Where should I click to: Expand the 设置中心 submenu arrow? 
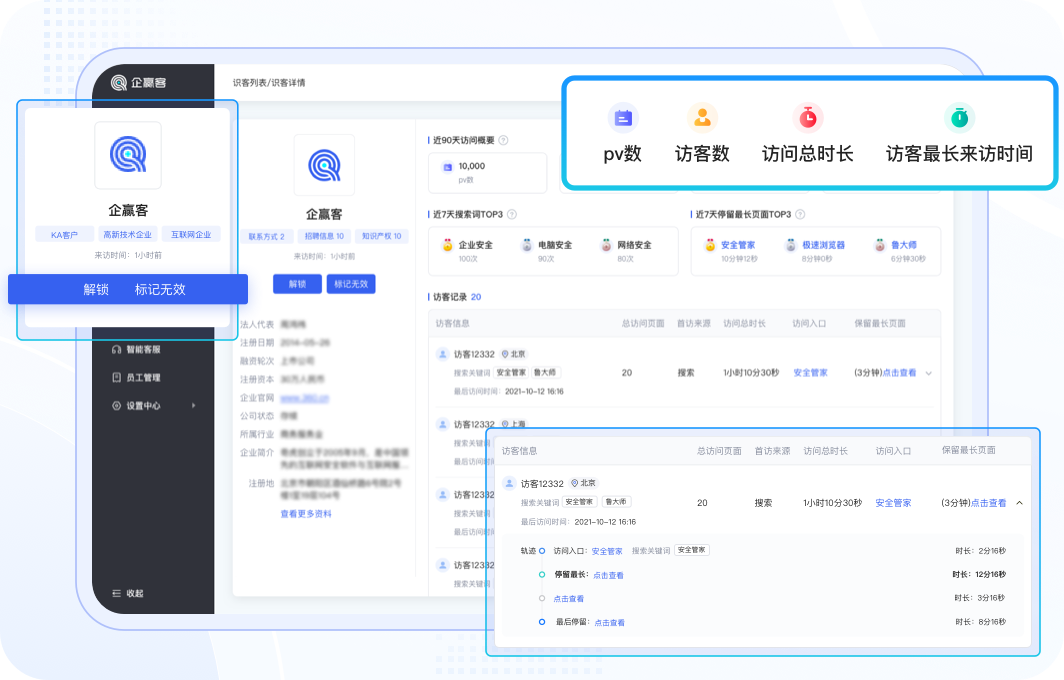(x=193, y=406)
